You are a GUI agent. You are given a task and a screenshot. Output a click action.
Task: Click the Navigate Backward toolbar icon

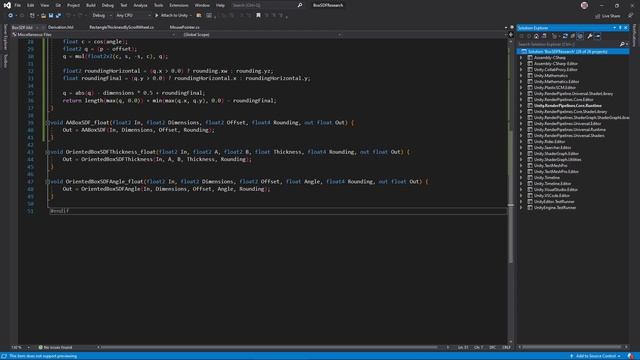click(x=11, y=16)
